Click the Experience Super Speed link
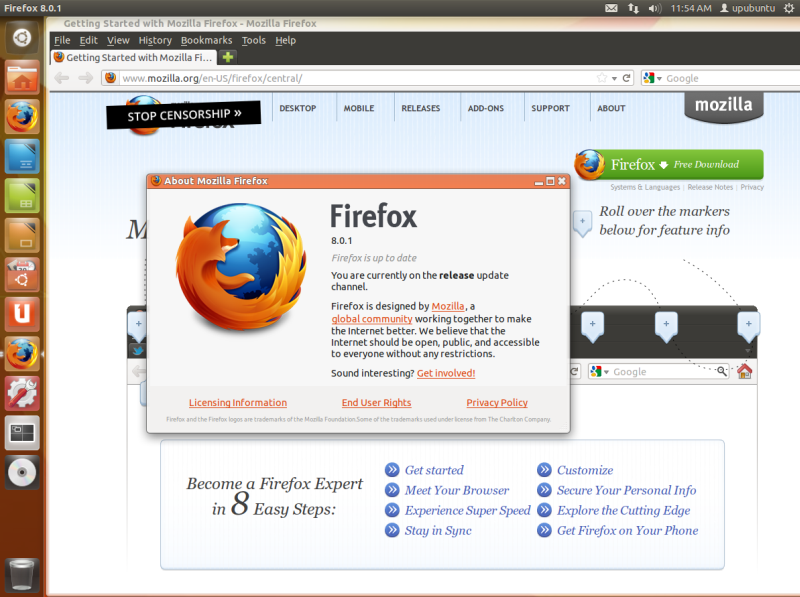The height and width of the screenshot is (597, 800). [467, 510]
